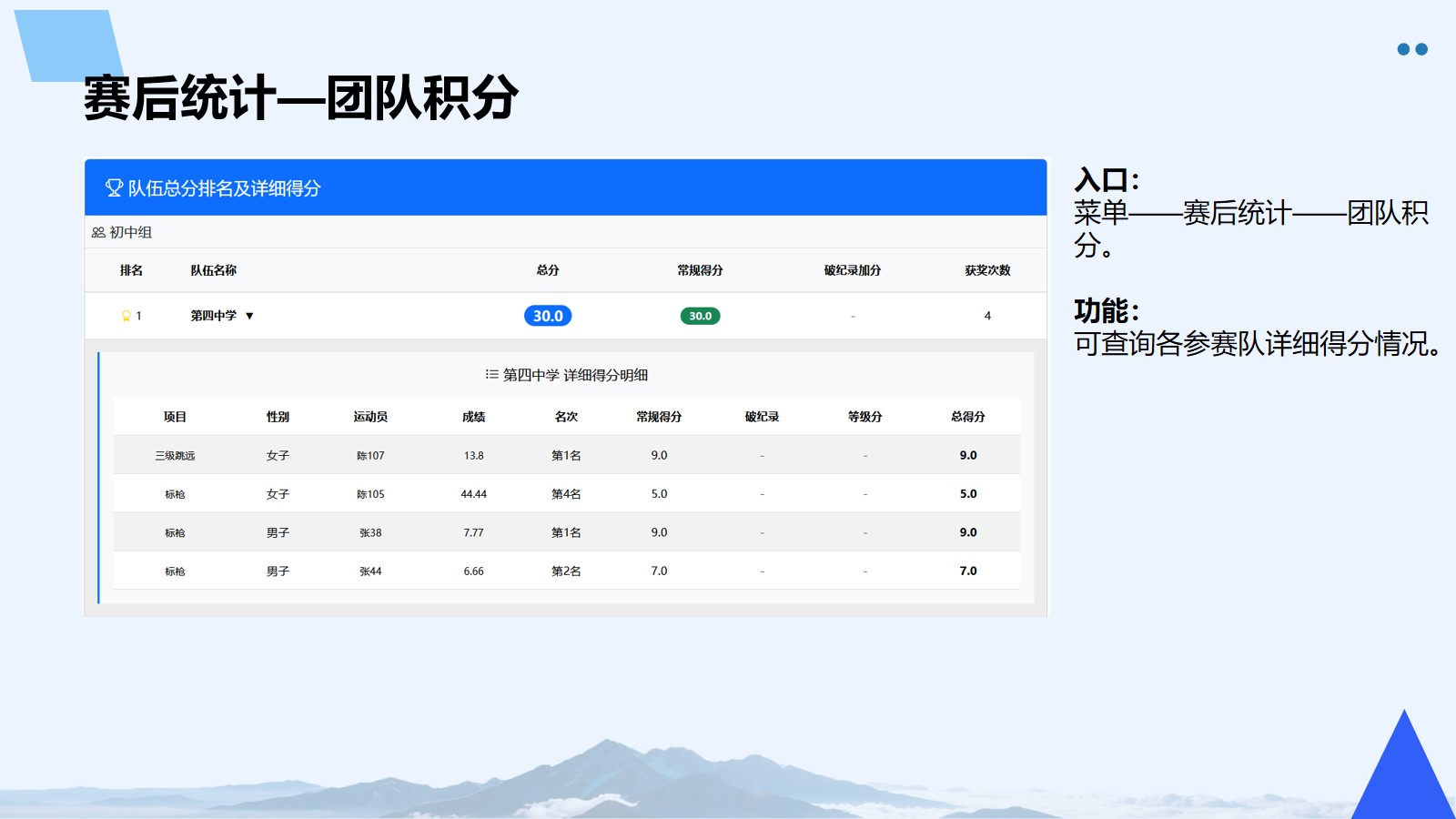The height and width of the screenshot is (819, 1456).
Task: Click the 成绩 column header
Action: 473,417
